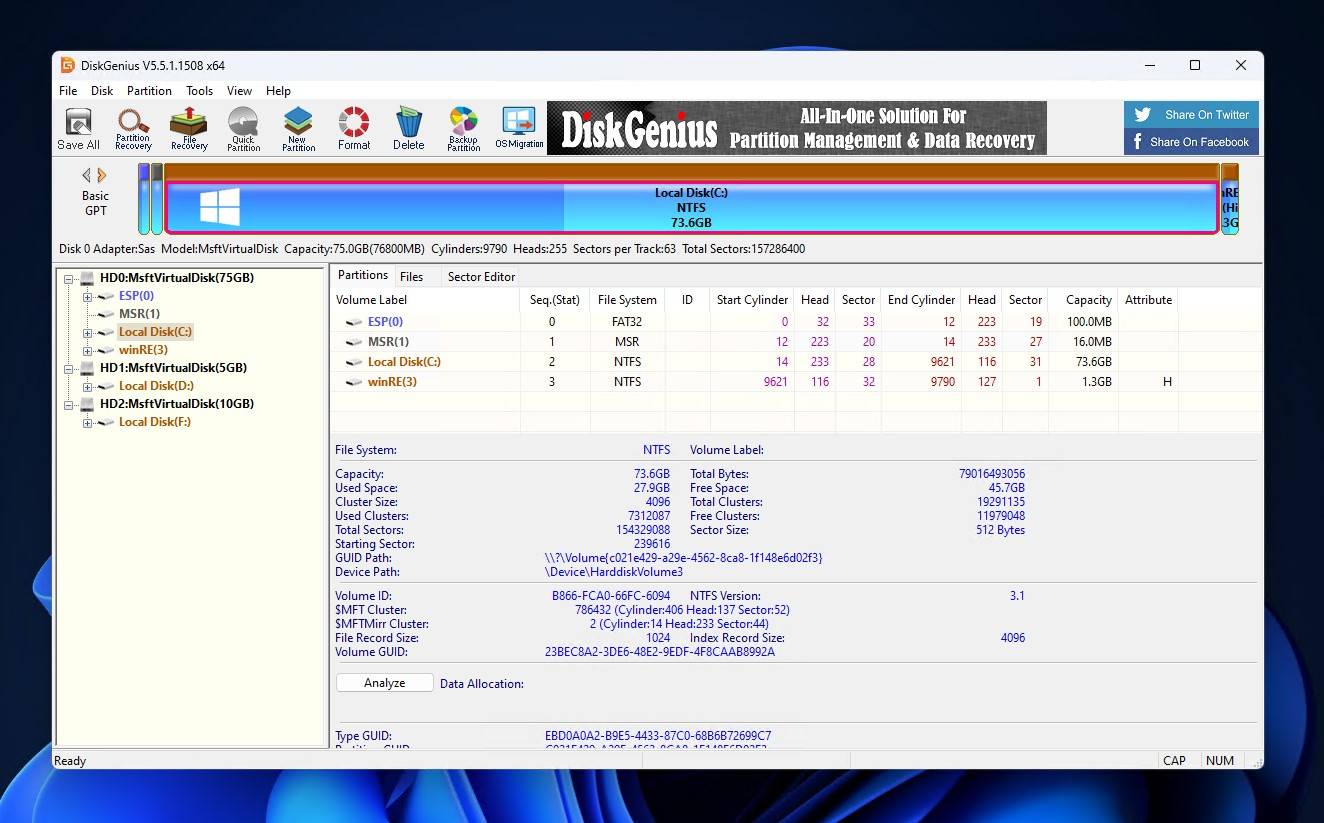
Task: Open the View menu
Action: tap(240, 91)
